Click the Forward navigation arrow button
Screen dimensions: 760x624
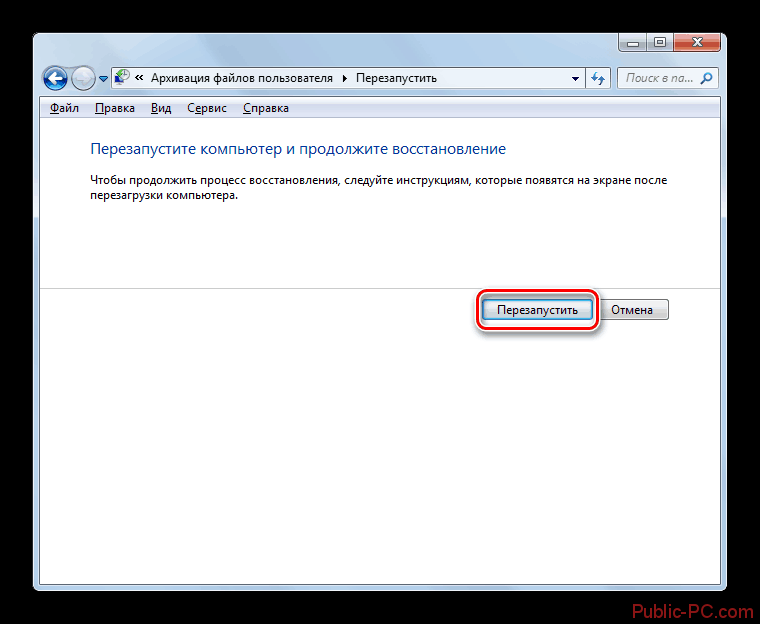click(x=83, y=78)
